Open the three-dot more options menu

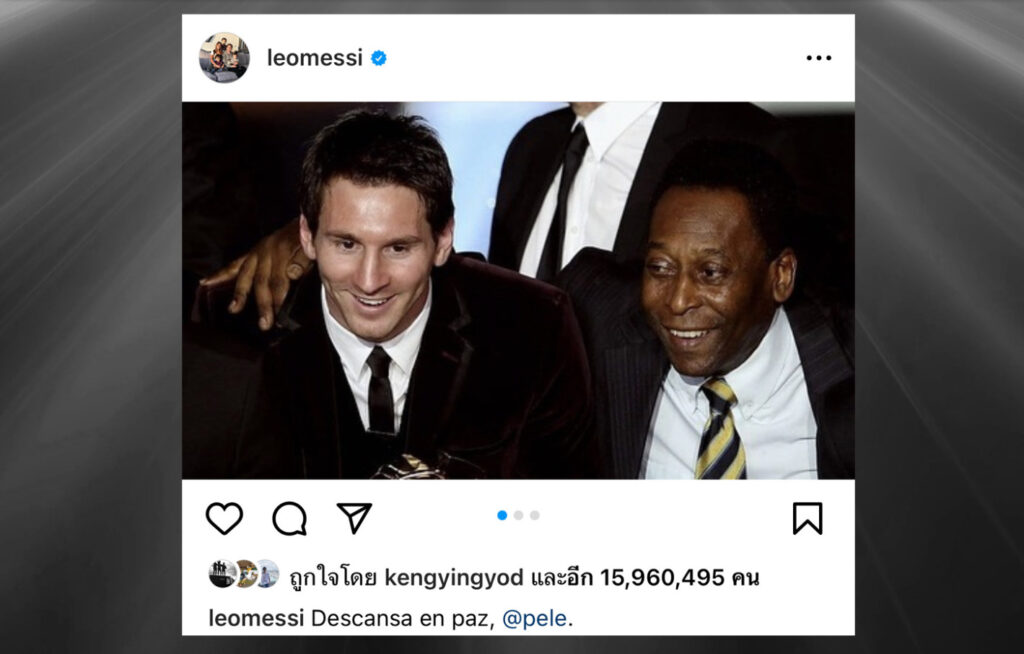click(818, 58)
